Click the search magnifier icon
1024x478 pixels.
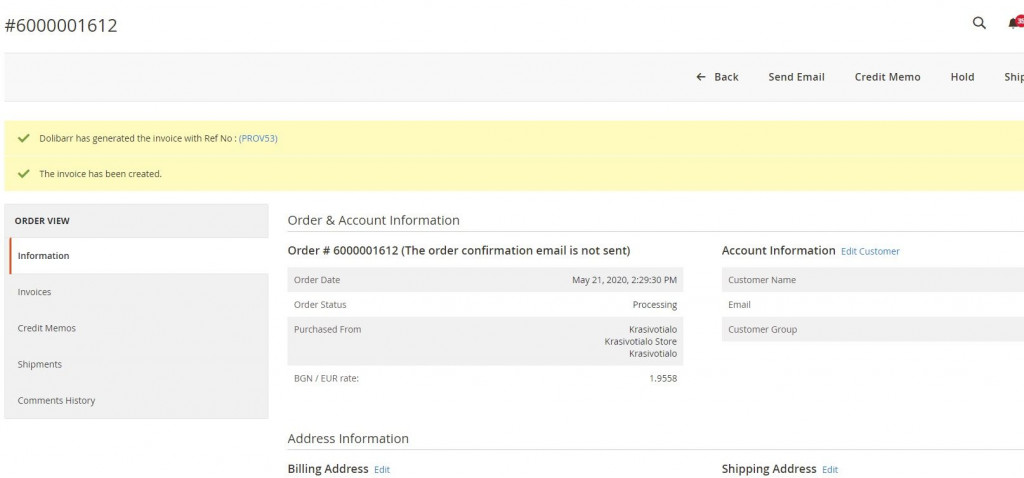click(x=979, y=23)
